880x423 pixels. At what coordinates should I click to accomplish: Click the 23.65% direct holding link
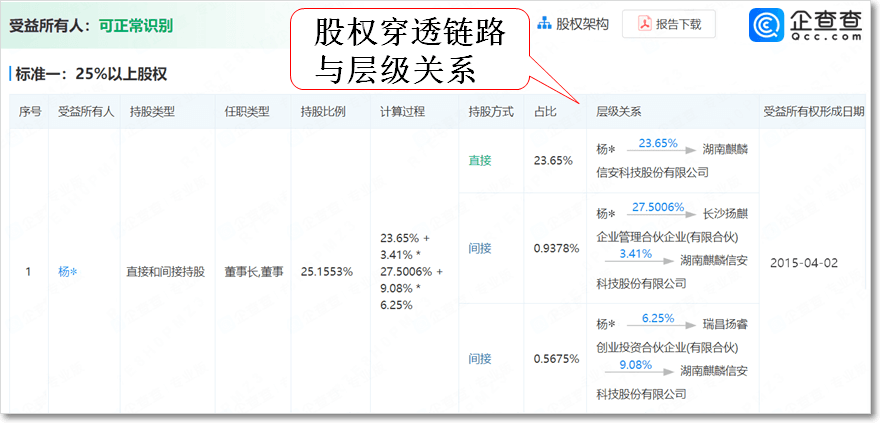click(658, 143)
